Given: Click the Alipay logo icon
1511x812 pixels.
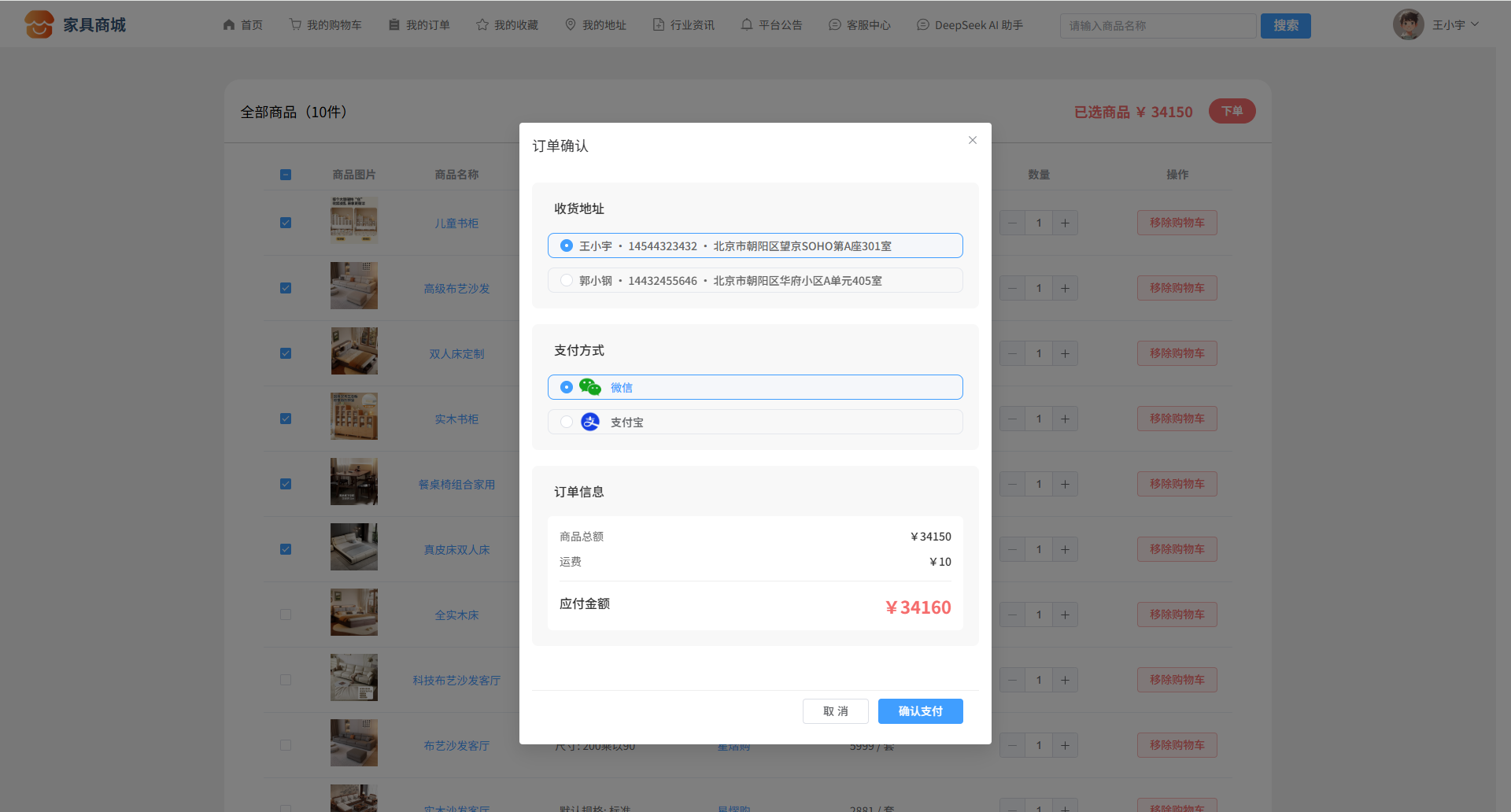Looking at the screenshot, I should pos(589,422).
